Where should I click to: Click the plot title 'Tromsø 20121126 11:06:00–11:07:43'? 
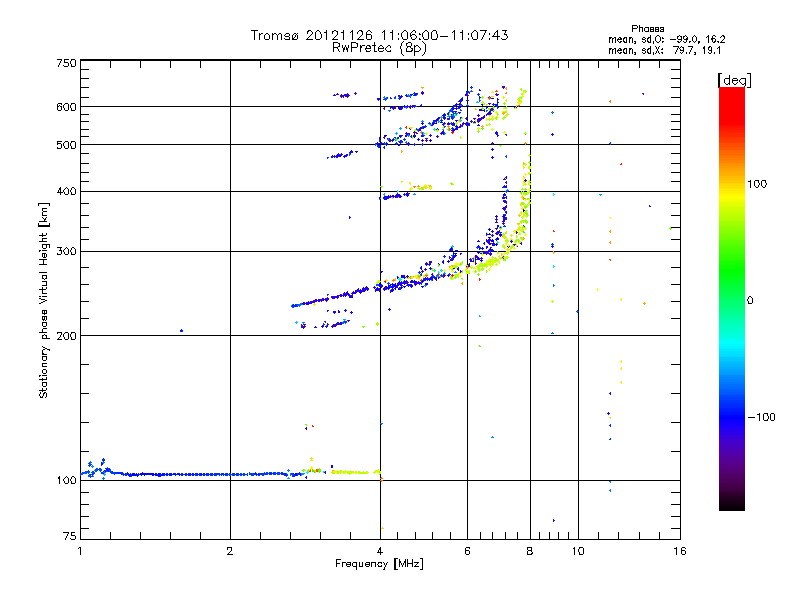(x=379, y=35)
